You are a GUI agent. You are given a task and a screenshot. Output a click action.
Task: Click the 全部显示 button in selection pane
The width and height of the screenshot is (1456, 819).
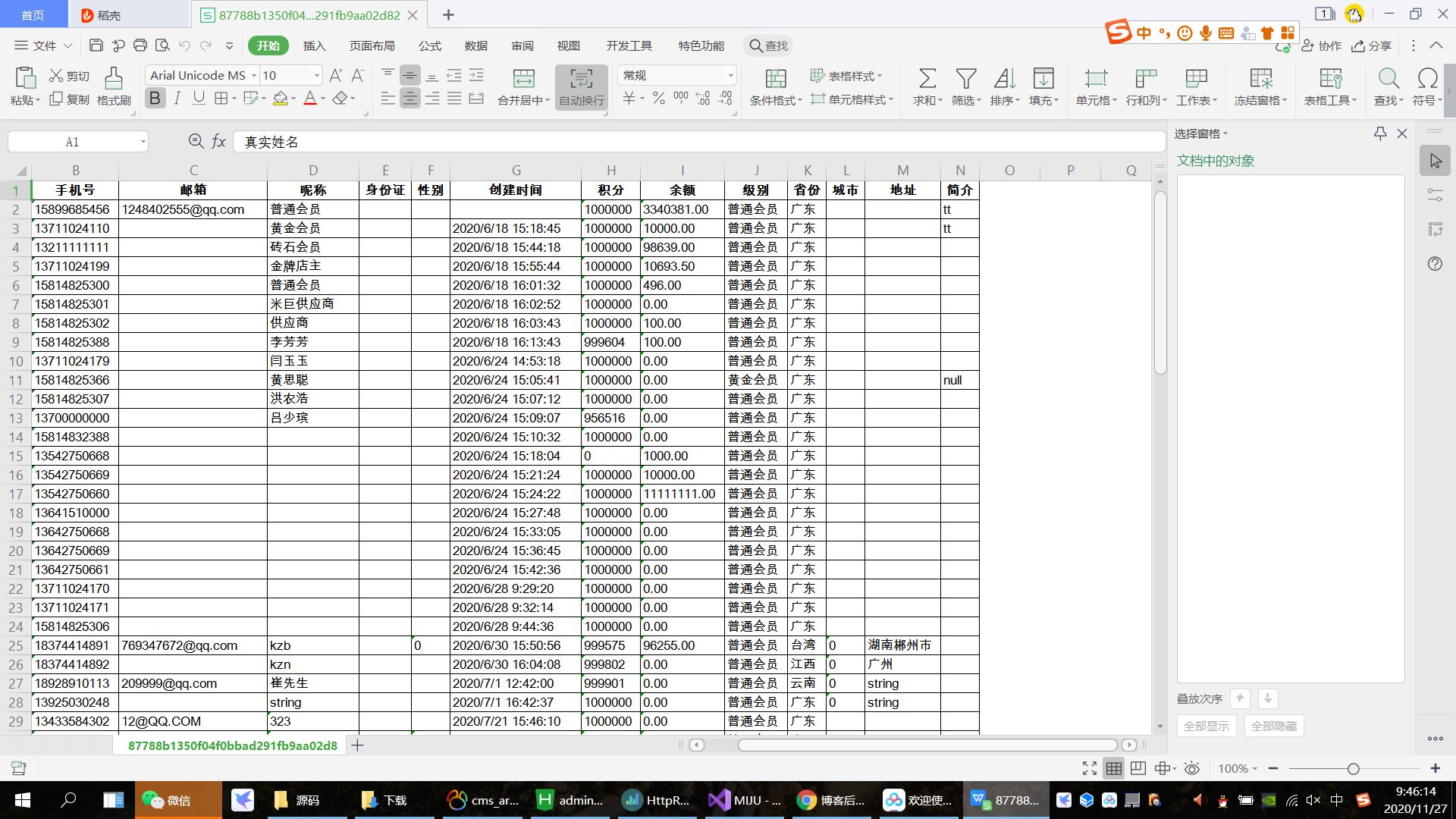[1206, 726]
